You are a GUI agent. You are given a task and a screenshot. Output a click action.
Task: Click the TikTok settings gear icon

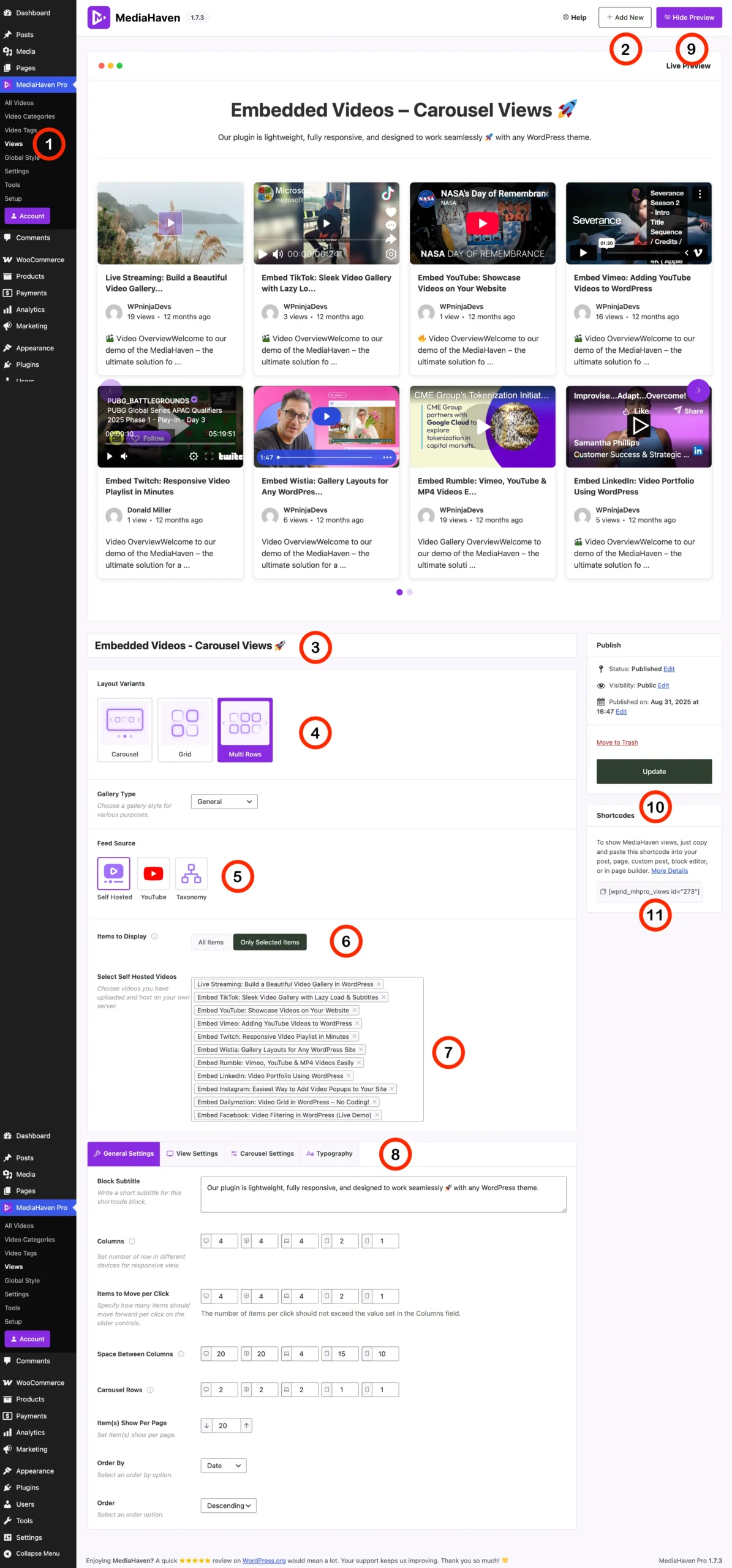tap(391, 254)
